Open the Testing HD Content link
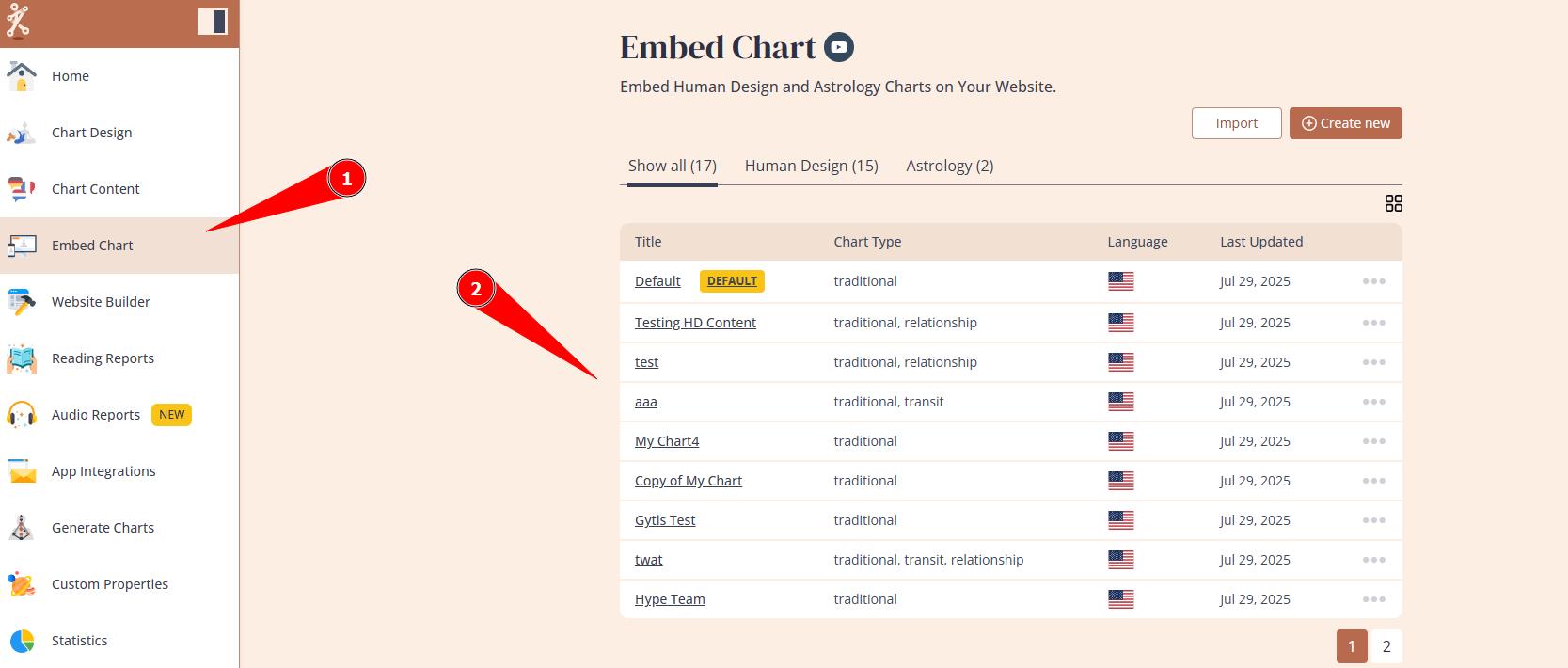This screenshot has height=668, width=1568. coord(695,323)
